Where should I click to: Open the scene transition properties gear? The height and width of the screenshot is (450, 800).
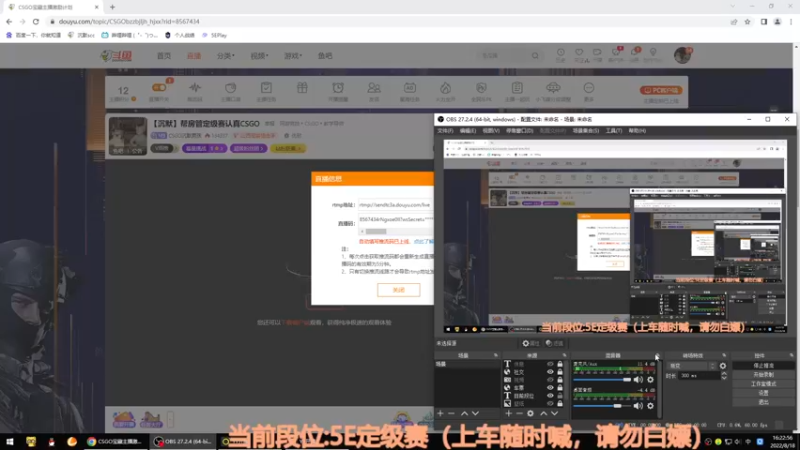tap(722, 366)
